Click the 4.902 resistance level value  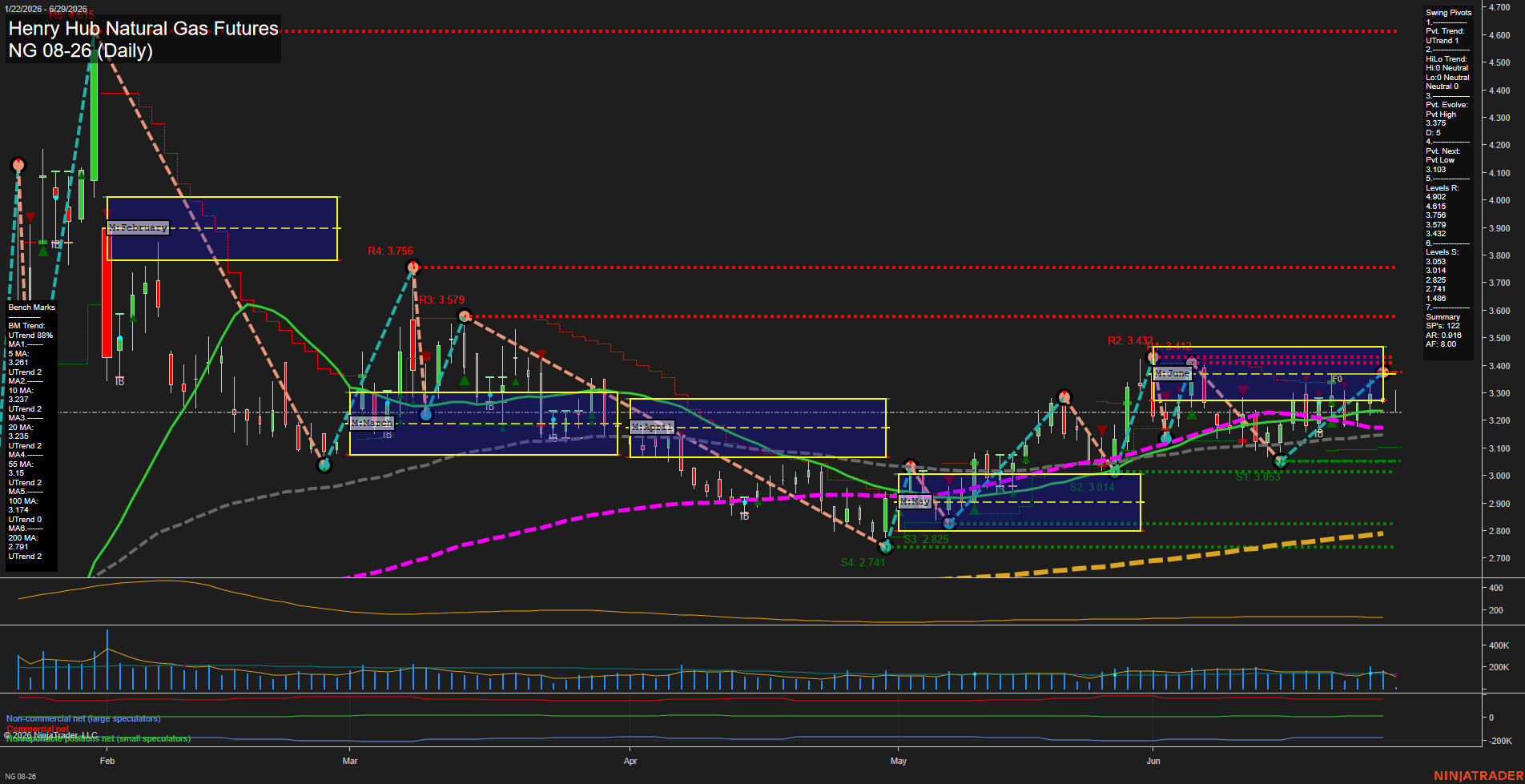(x=1435, y=197)
